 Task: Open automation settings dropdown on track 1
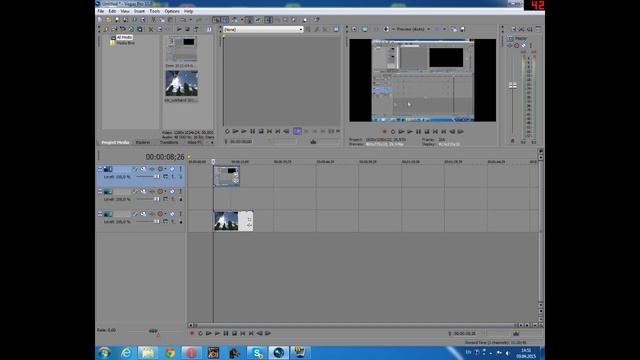click(x=165, y=169)
